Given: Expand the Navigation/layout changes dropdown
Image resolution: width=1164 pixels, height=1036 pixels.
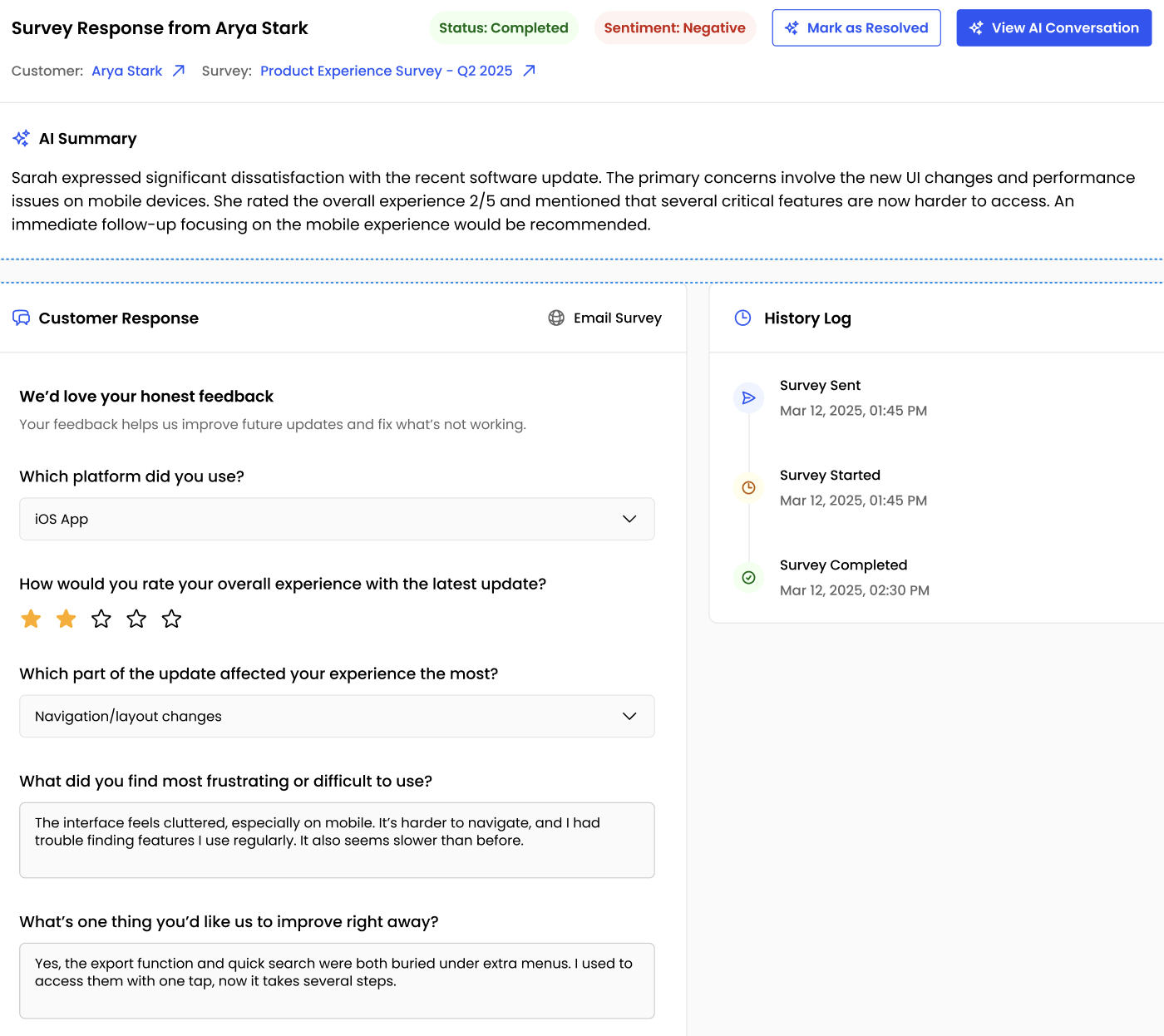Looking at the screenshot, I should [x=337, y=716].
